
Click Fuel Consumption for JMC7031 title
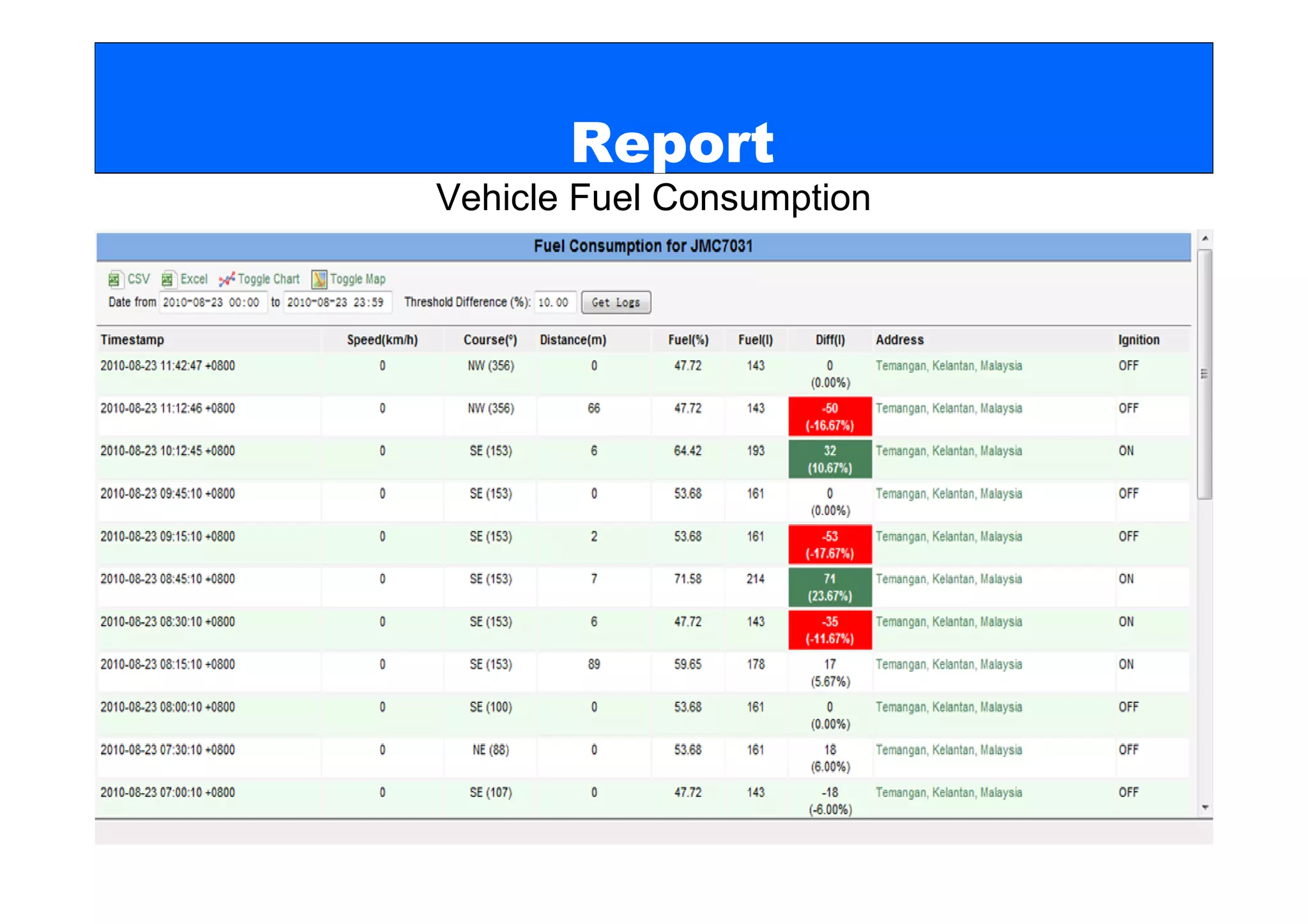coord(643,246)
